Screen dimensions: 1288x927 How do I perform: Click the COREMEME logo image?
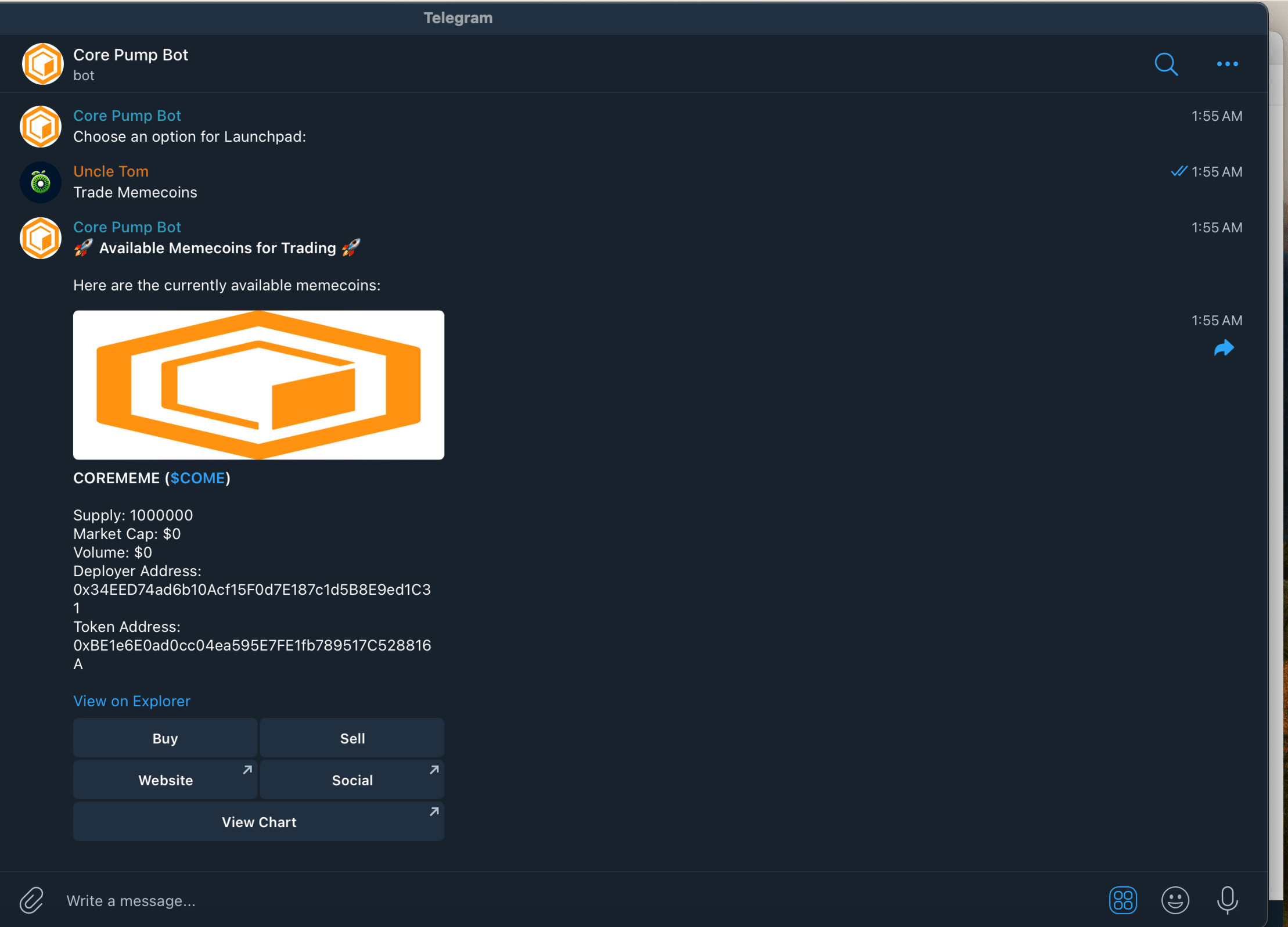pyautogui.click(x=258, y=385)
